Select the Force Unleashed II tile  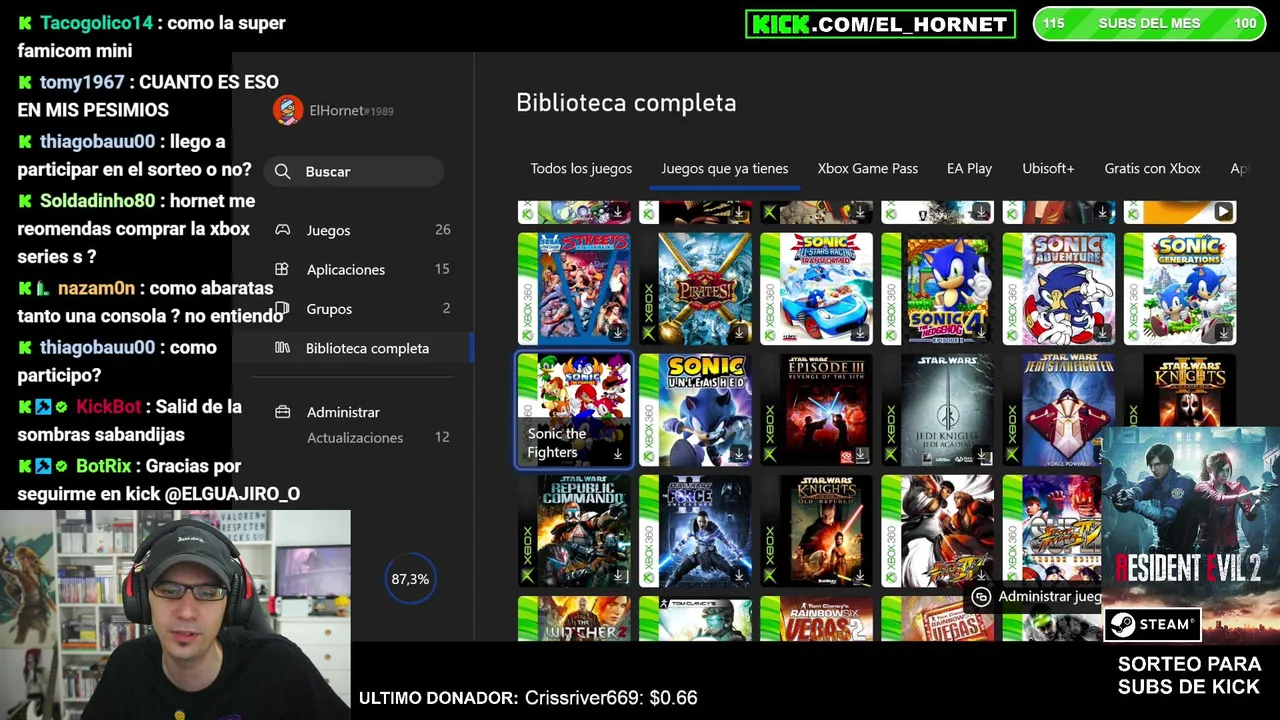pyautogui.click(x=695, y=531)
